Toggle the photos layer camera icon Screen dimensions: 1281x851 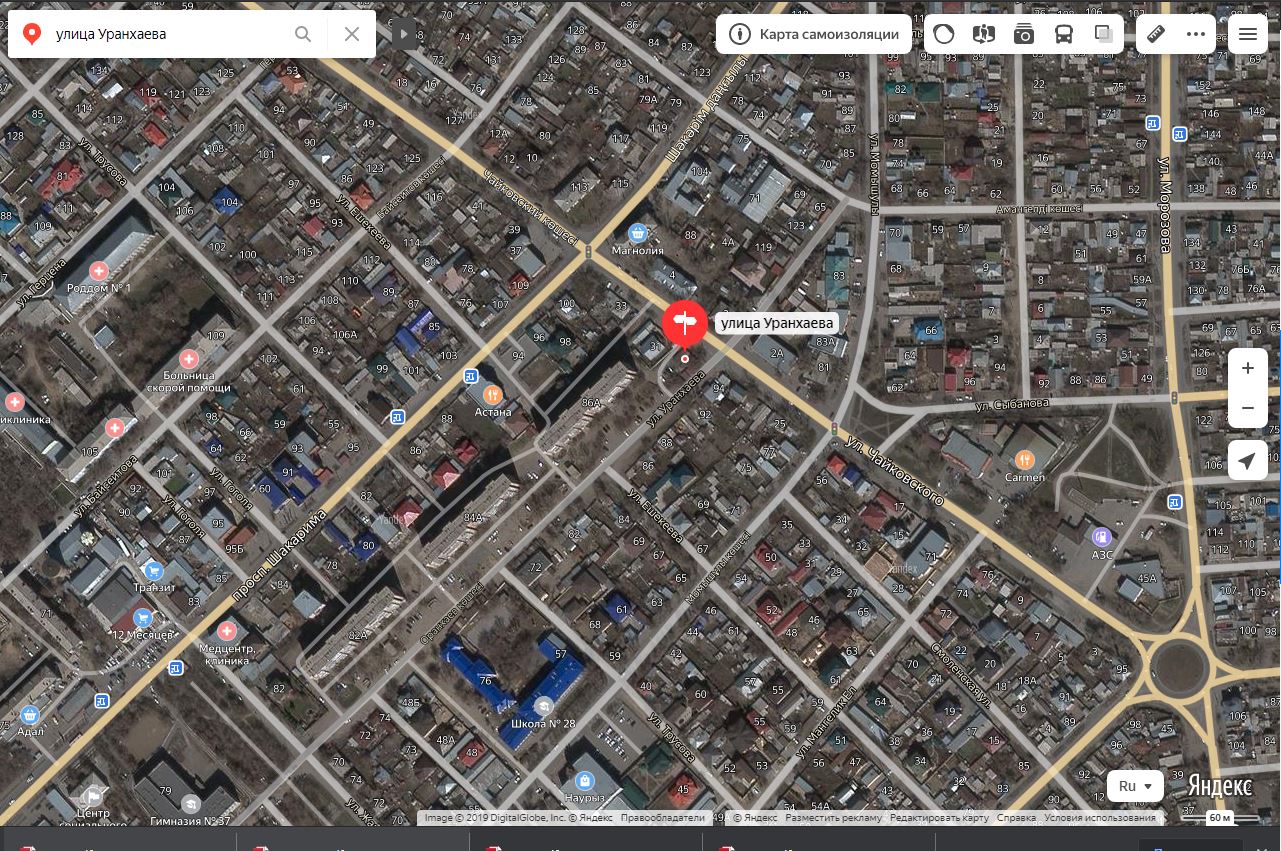click(x=1024, y=34)
